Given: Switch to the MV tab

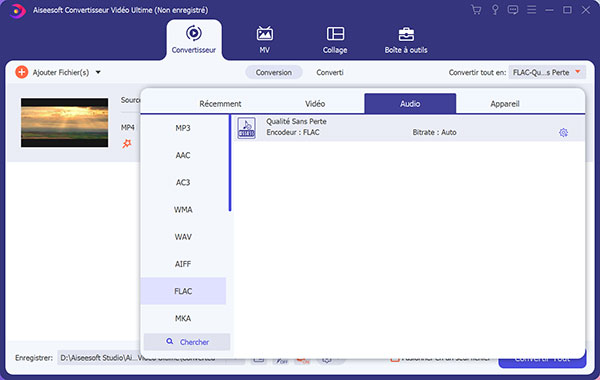Looking at the screenshot, I should pyautogui.click(x=264, y=40).
